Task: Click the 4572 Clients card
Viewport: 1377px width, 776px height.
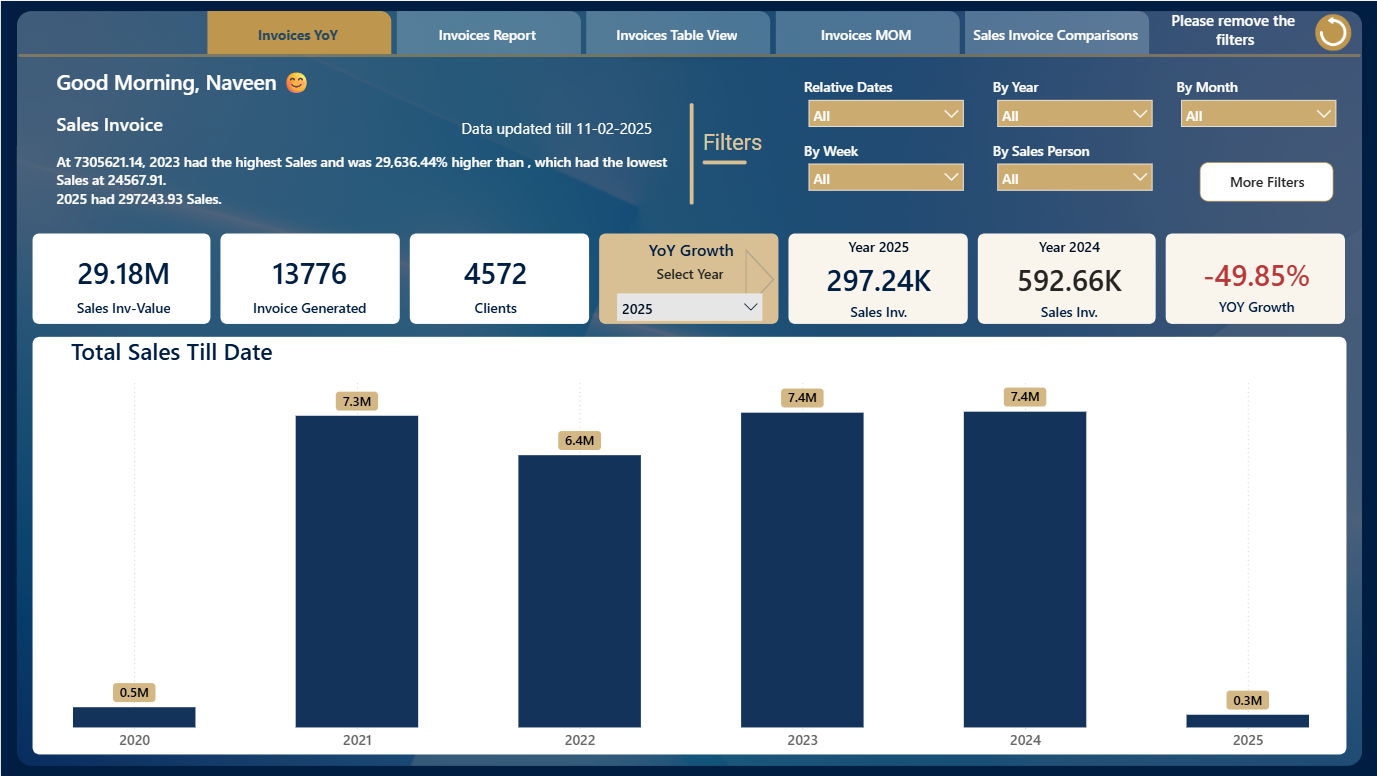Action: pos(499,279)
